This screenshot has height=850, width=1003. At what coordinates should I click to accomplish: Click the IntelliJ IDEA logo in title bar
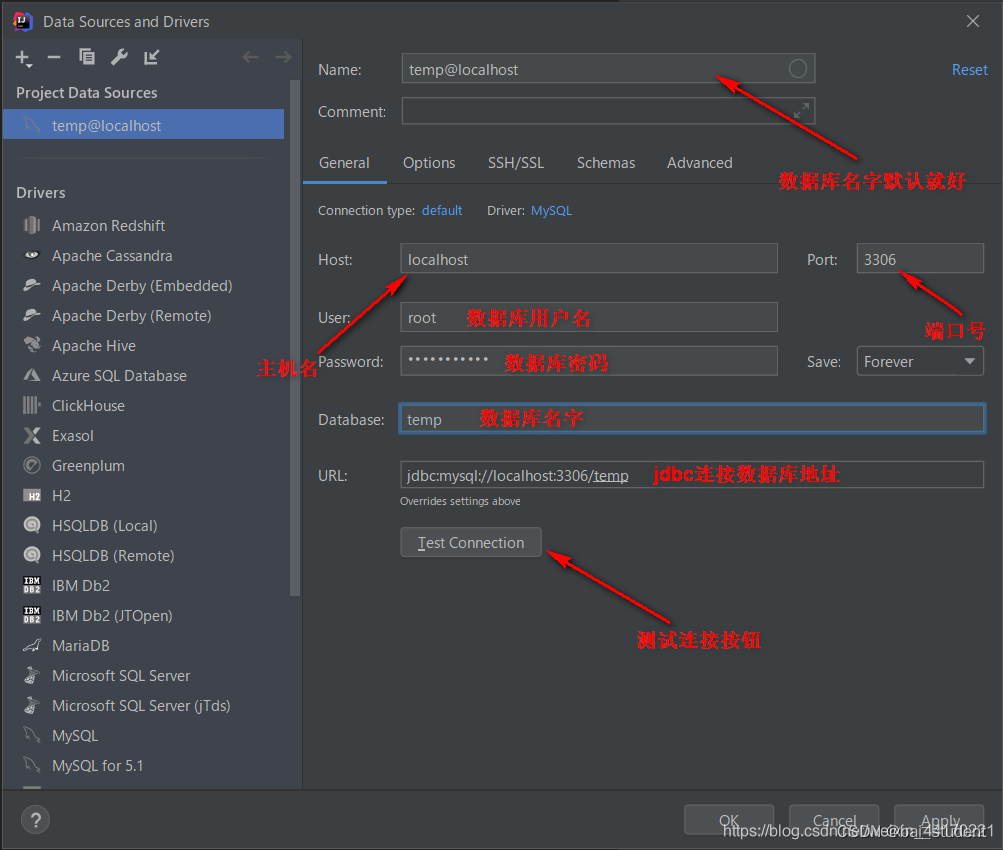[x=22, y=21]
